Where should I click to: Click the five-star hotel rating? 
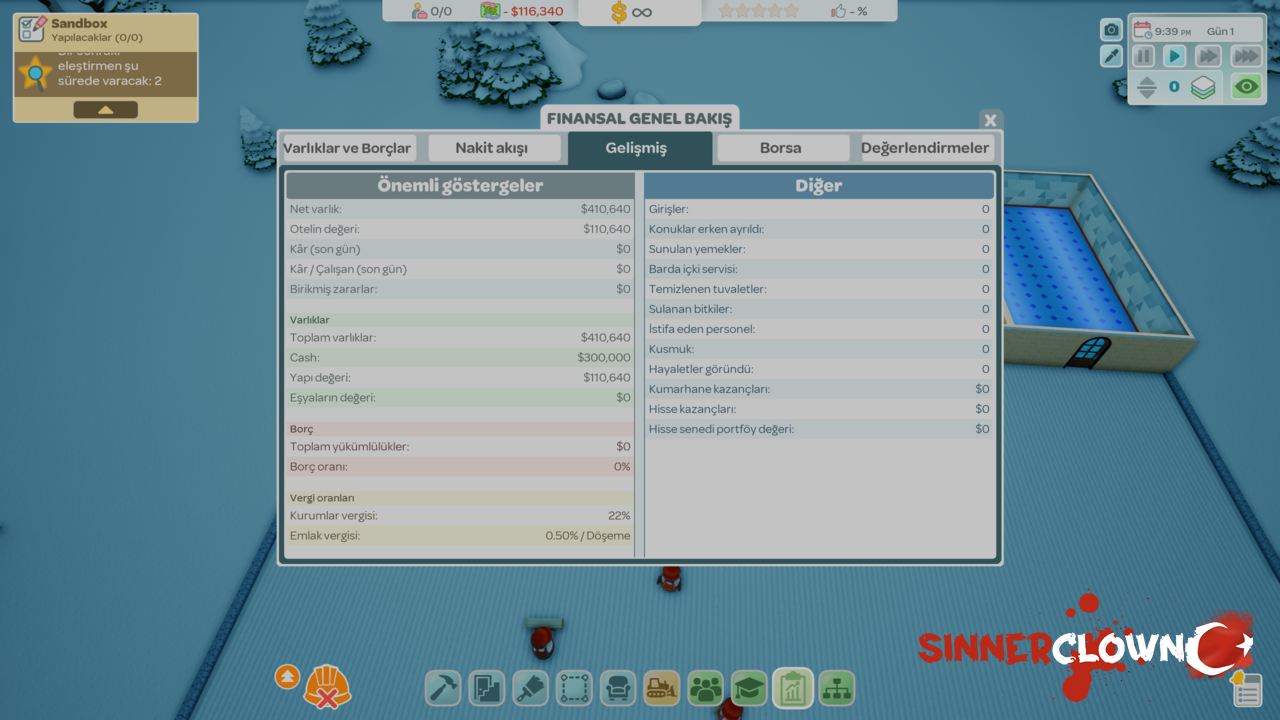coord(759,11)
